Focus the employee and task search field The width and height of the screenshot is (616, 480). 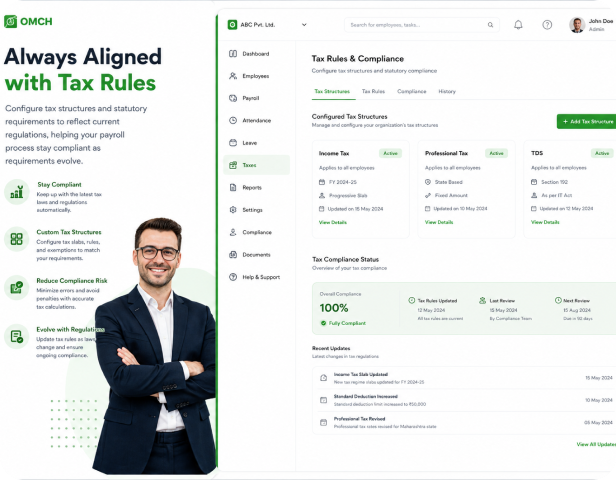tap(422, 25)
